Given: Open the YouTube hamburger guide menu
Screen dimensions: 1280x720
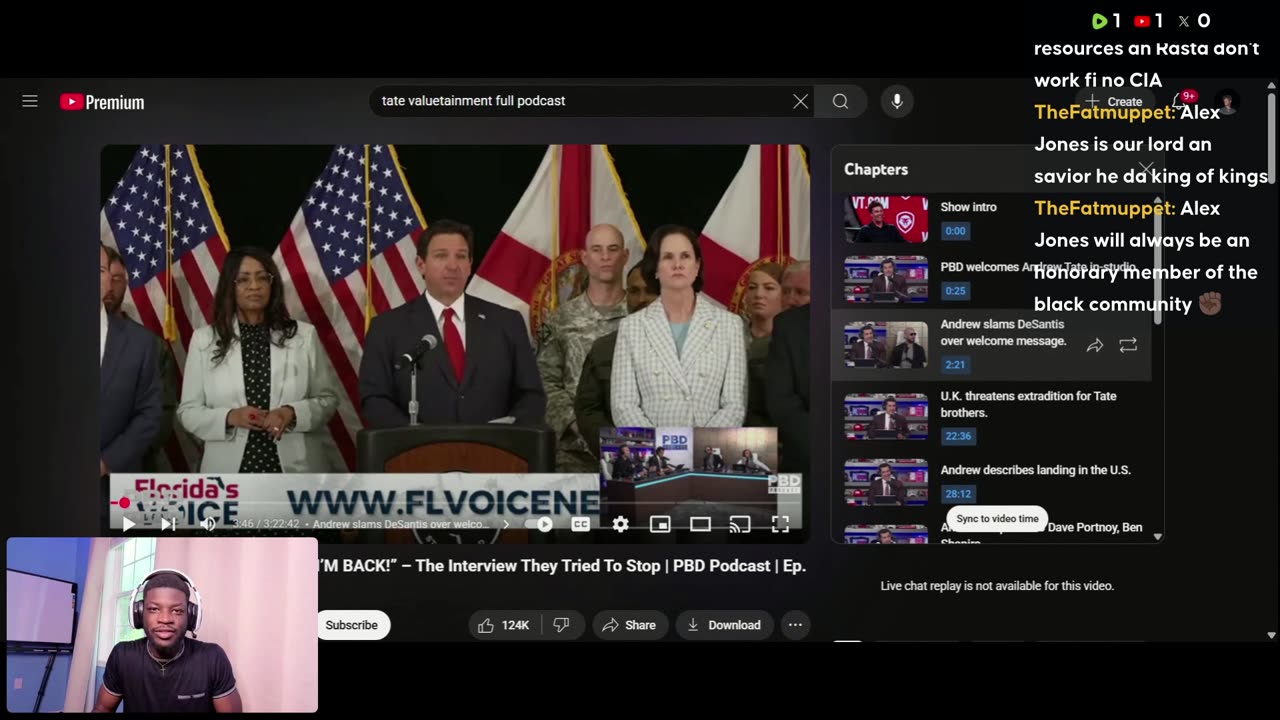Looking at the screenshot, I should tap(30, 101).
